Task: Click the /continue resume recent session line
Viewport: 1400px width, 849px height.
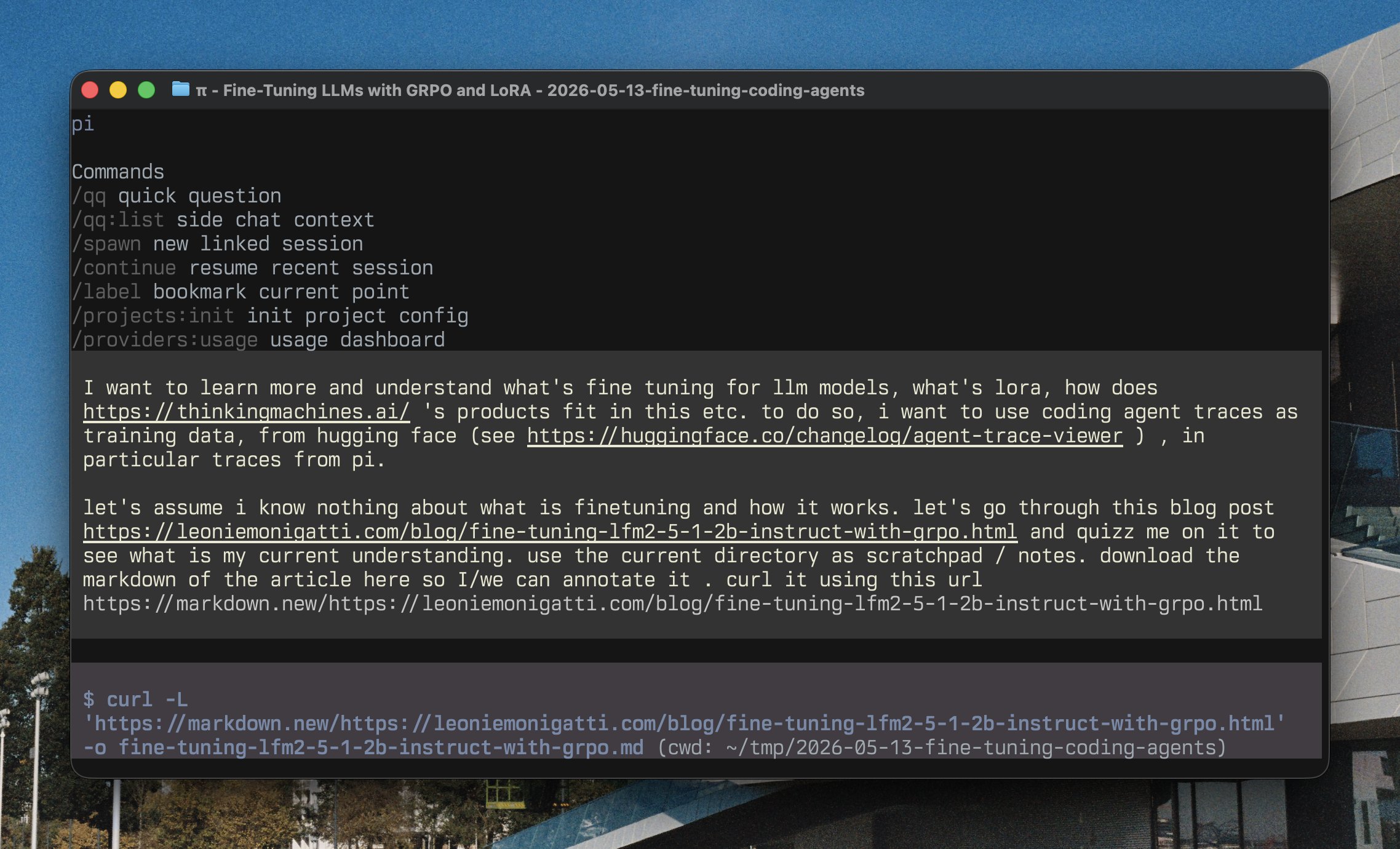Action: pos(253,268)
